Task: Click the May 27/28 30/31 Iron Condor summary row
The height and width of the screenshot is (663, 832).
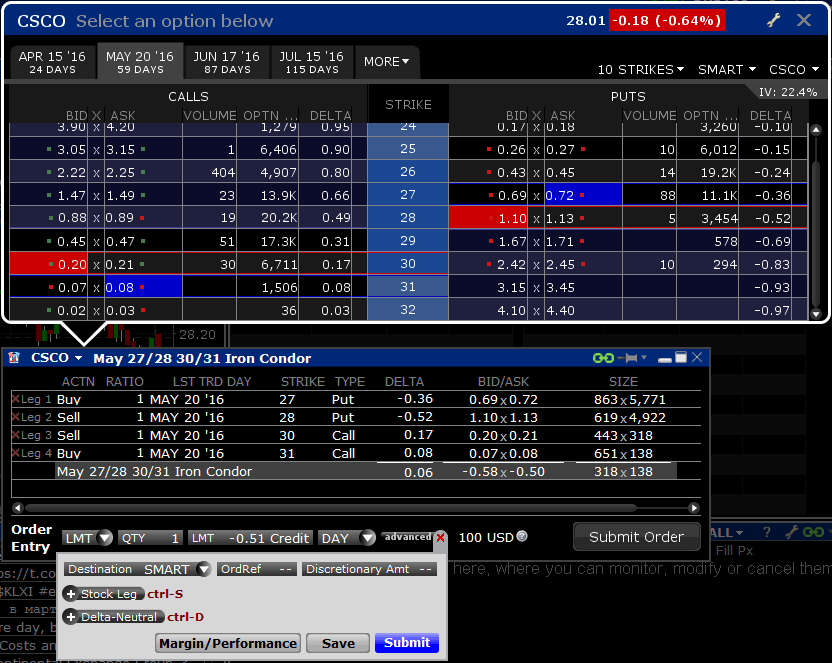Action: coord(366,472)
